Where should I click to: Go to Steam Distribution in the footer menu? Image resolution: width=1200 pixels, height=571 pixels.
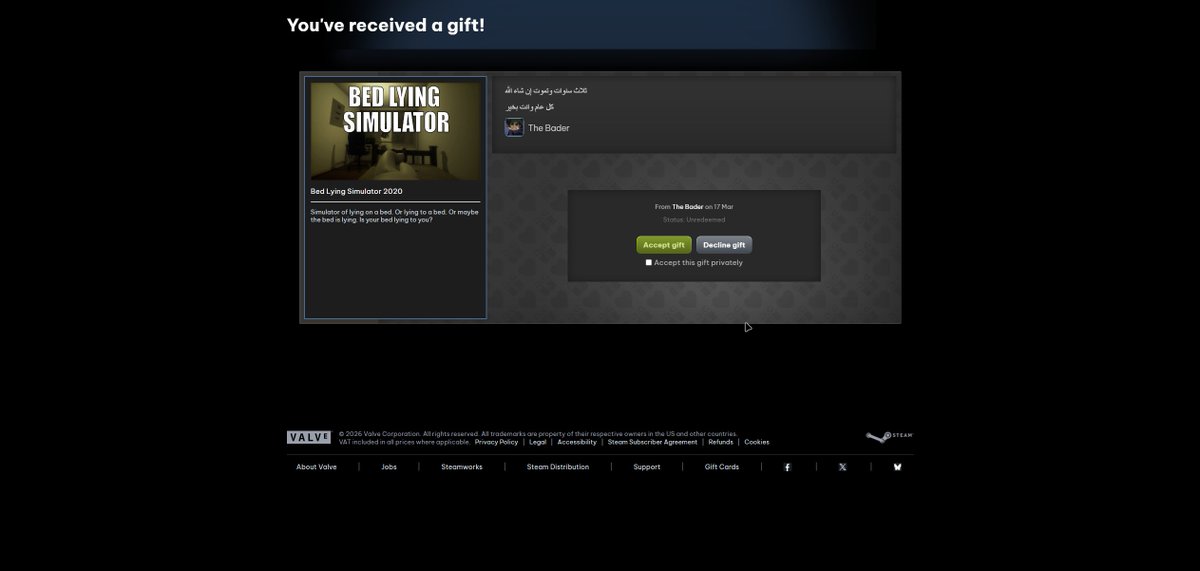[558, 467]
